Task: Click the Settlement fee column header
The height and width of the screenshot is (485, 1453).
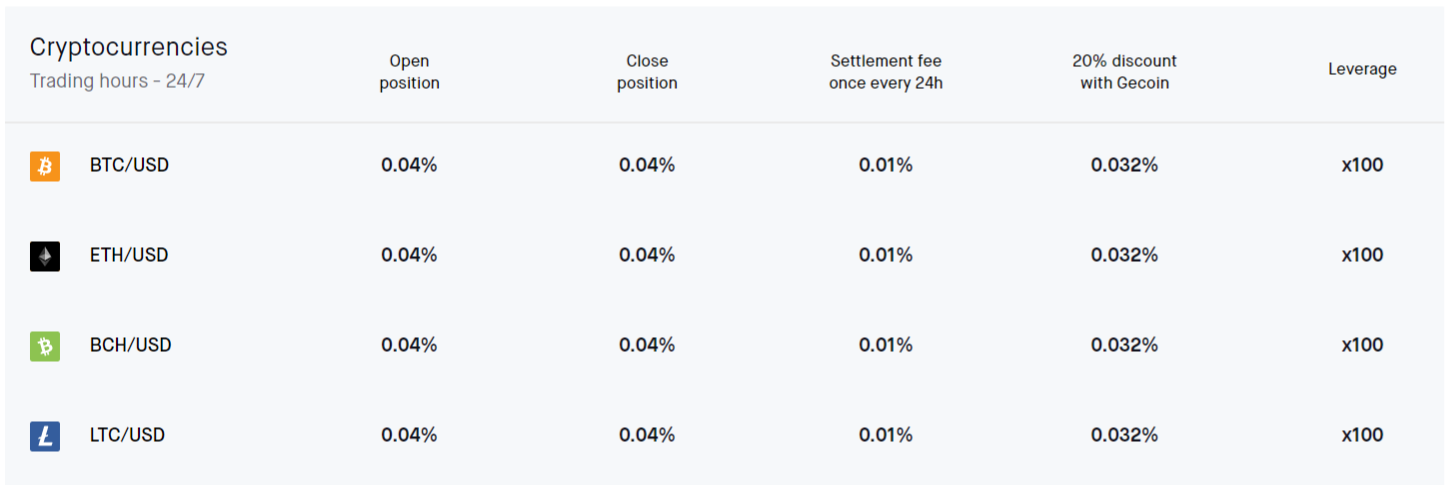Action: pyautogui.click(x=886, y=72)
